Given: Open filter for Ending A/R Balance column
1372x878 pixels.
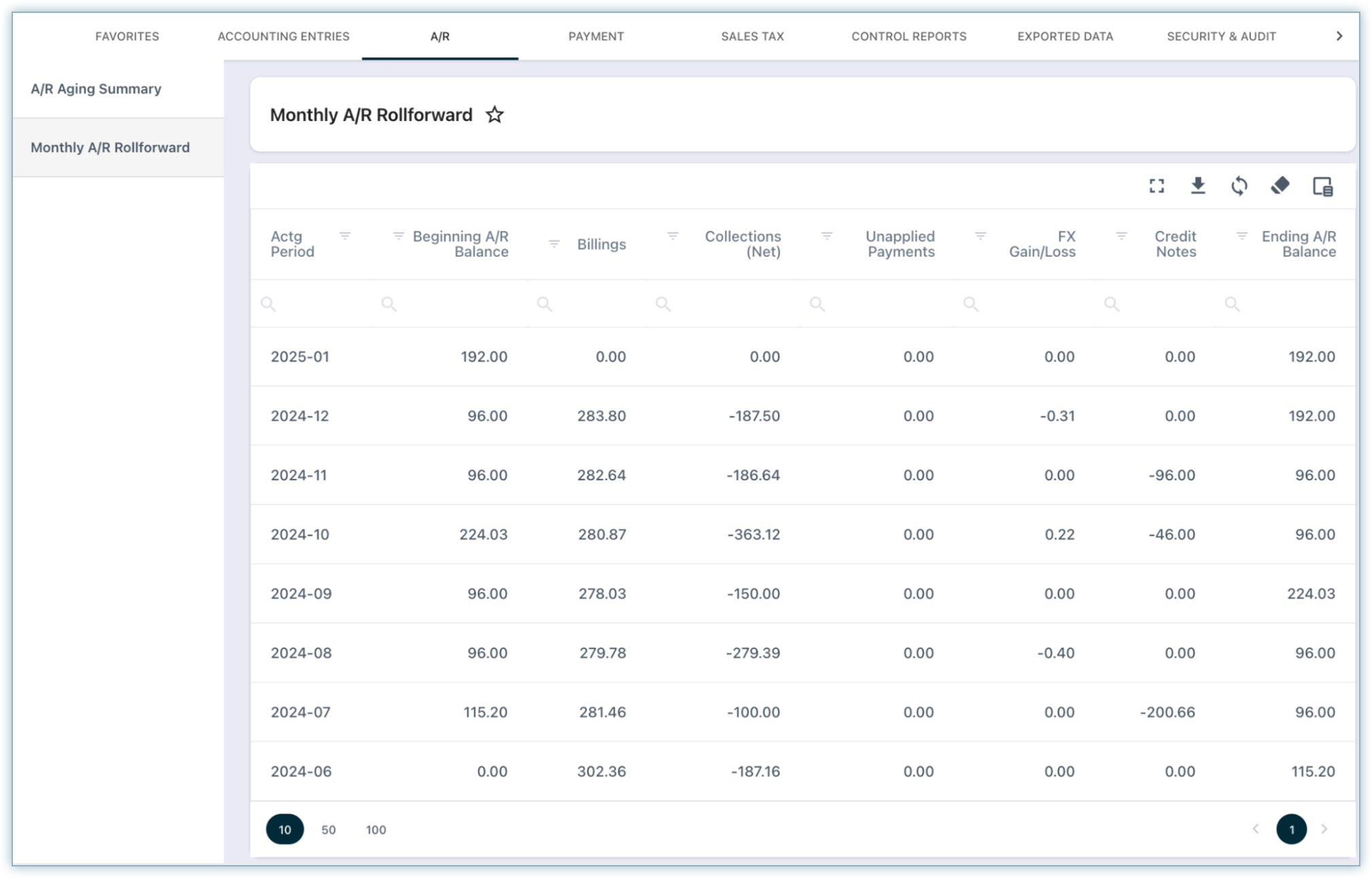Looking at the screenshot, I should 1242,236.
